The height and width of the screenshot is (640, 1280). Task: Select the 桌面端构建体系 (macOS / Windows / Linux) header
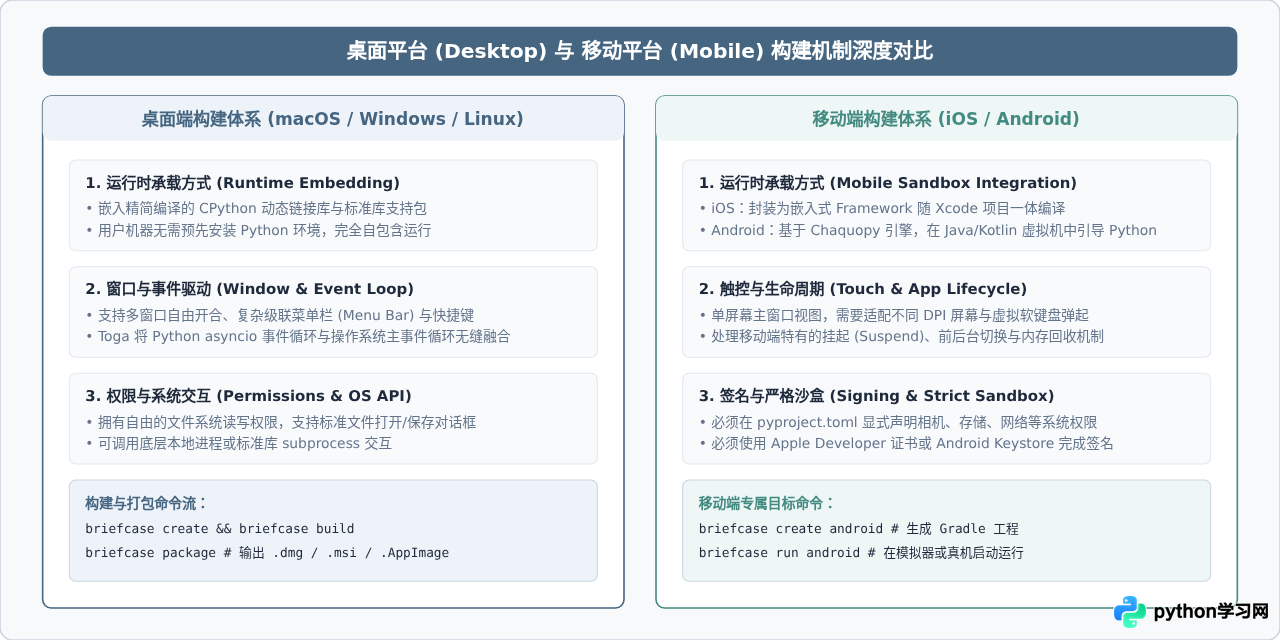(333, 119)
